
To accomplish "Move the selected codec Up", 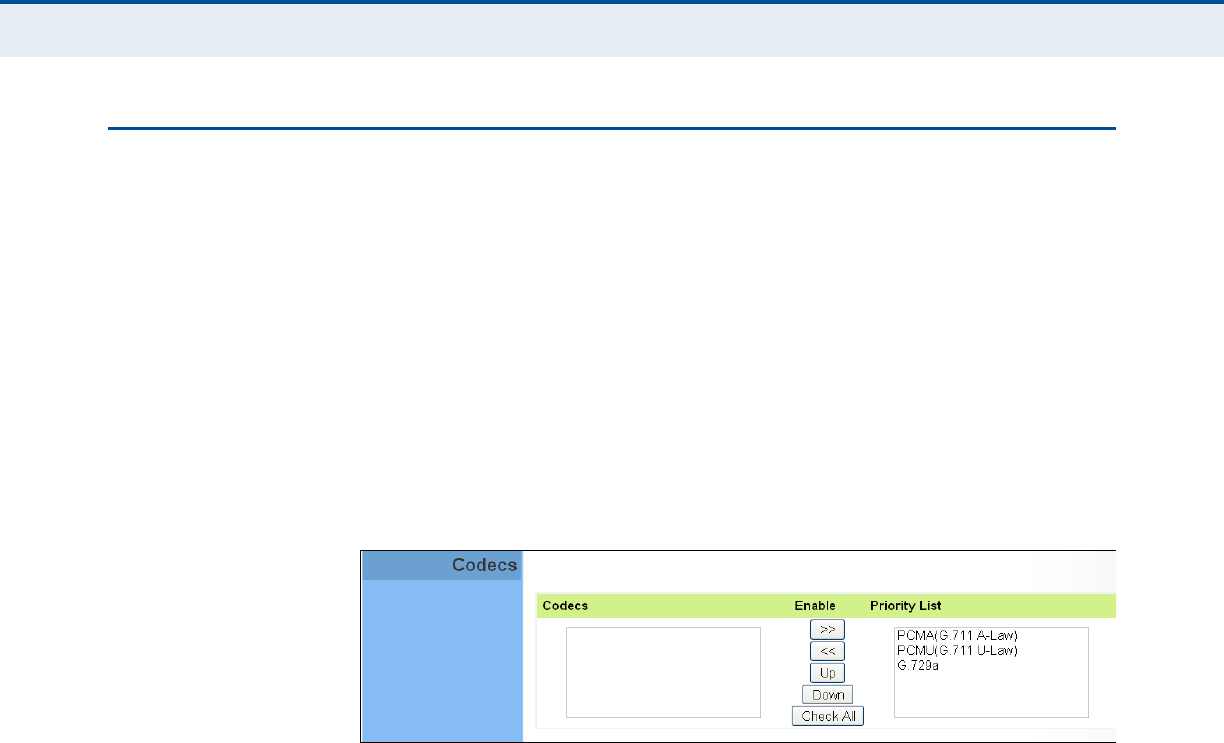I will (x=827, y=673).
